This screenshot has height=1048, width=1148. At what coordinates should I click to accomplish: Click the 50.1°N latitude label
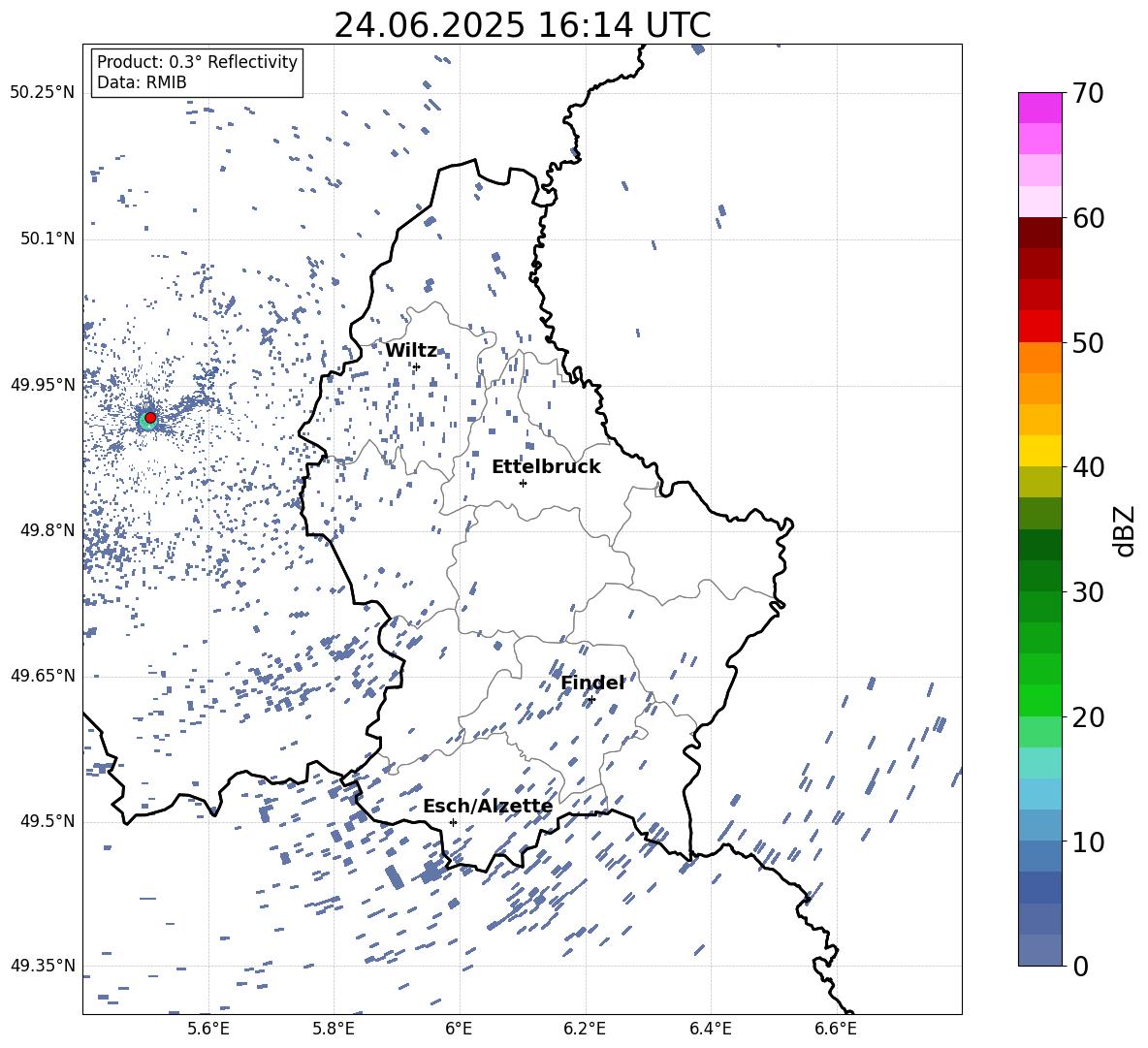tap(48, 239)
